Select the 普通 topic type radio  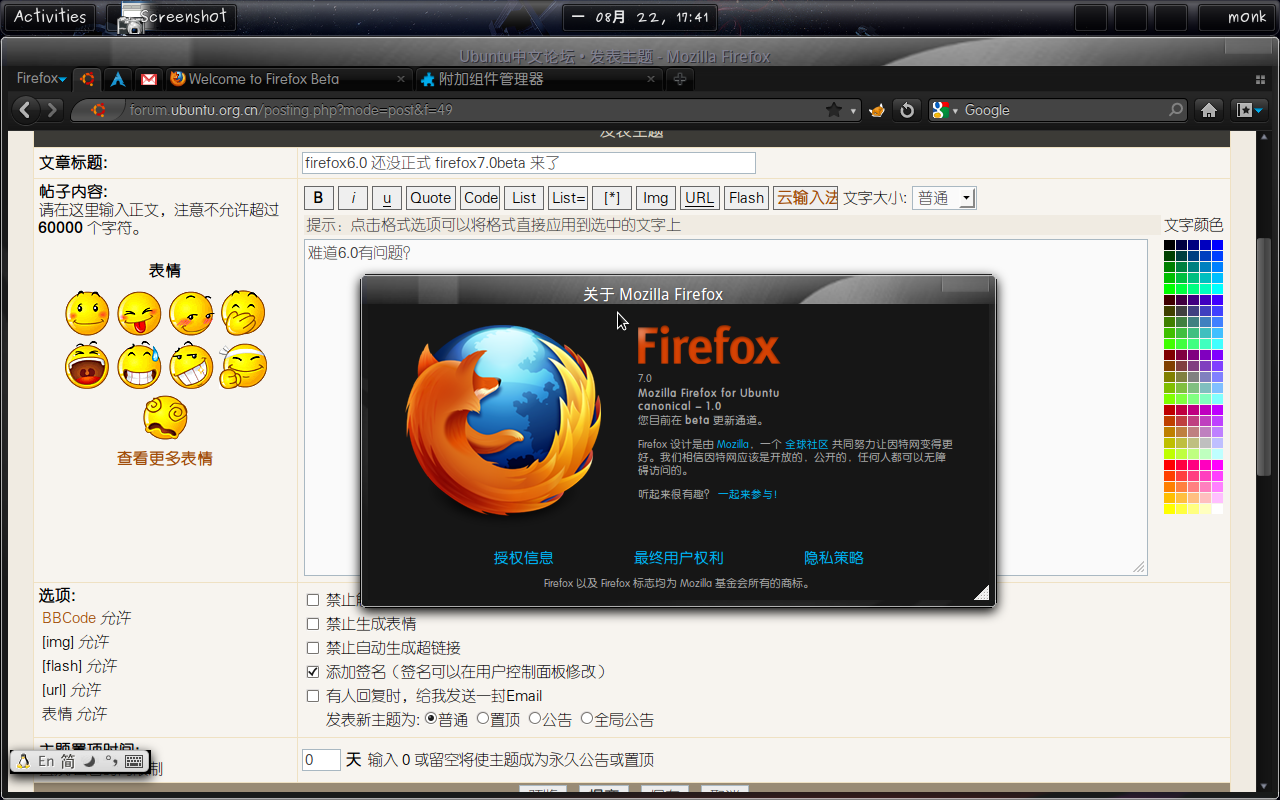point(431,718)
